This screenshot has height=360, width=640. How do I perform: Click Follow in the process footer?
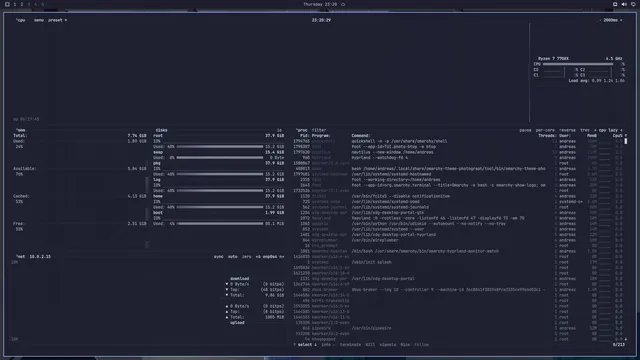(422, 344)
